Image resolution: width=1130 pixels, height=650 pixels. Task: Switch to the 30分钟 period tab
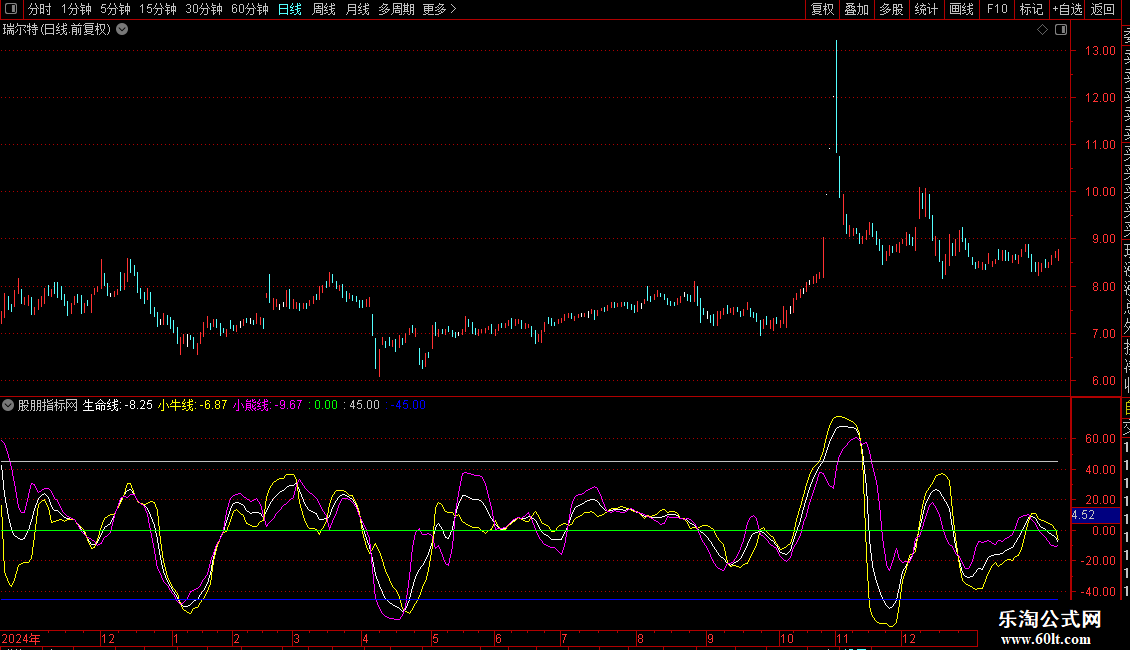point(204,9)
